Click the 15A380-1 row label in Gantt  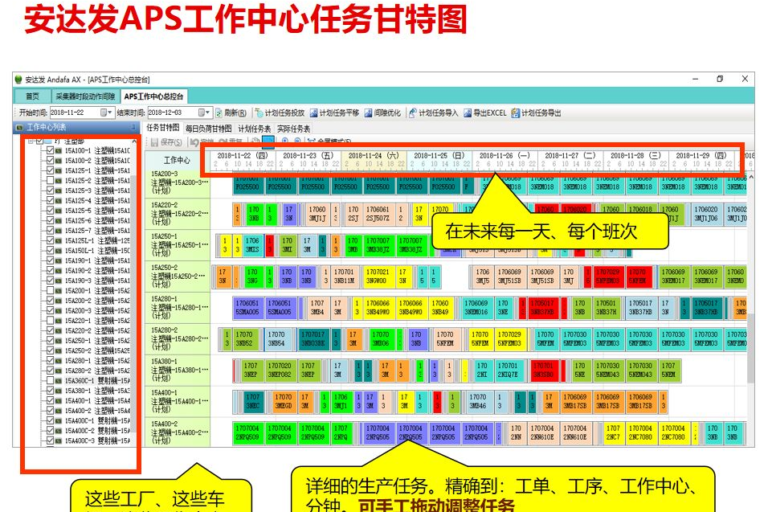point(177,370)
